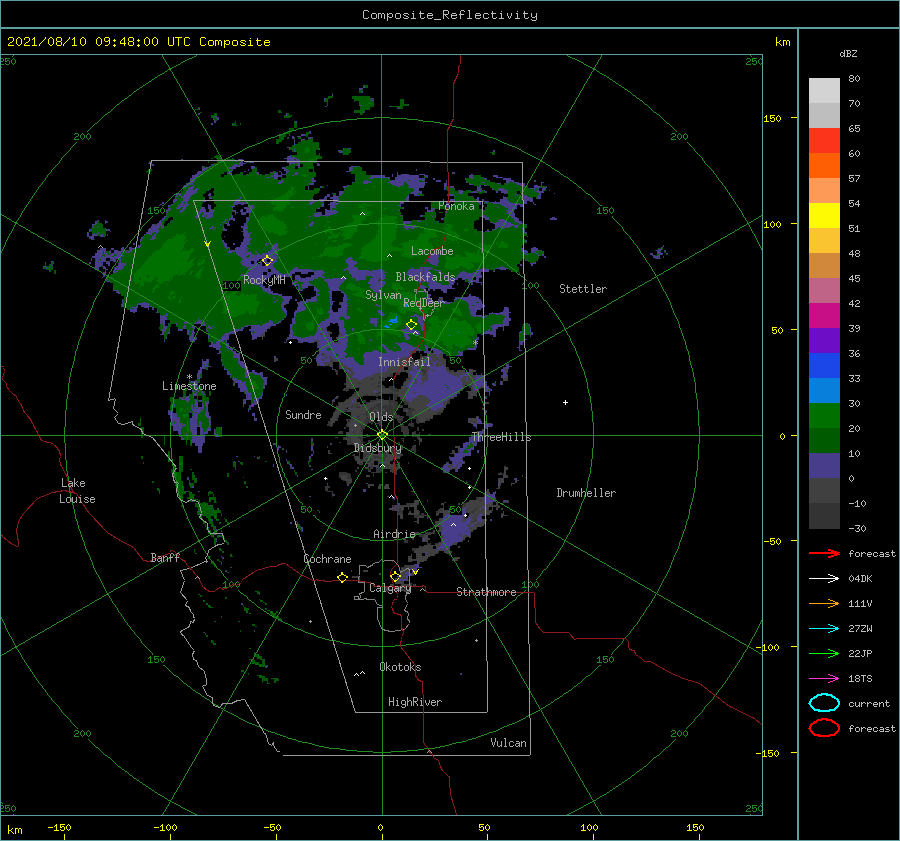Click the Limestone label
The width and height of the screenshot is (900, 841).
pos(189,386)
